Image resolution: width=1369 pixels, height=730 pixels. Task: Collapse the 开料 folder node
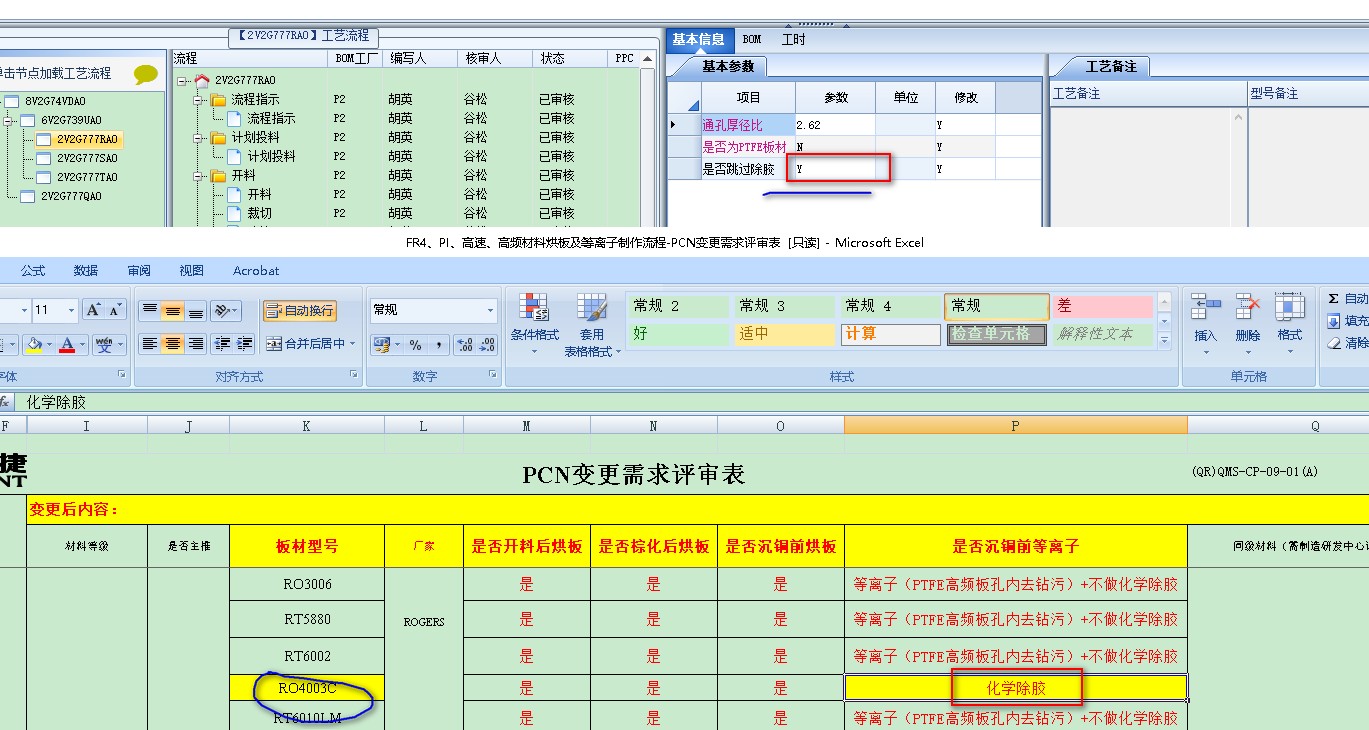[198, 176]
